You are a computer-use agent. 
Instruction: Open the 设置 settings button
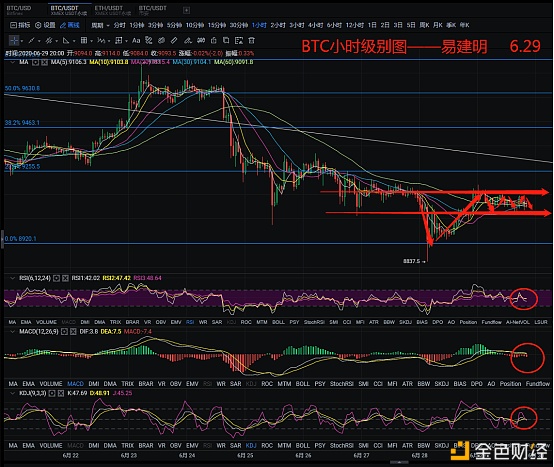click(x=45, y=25)
